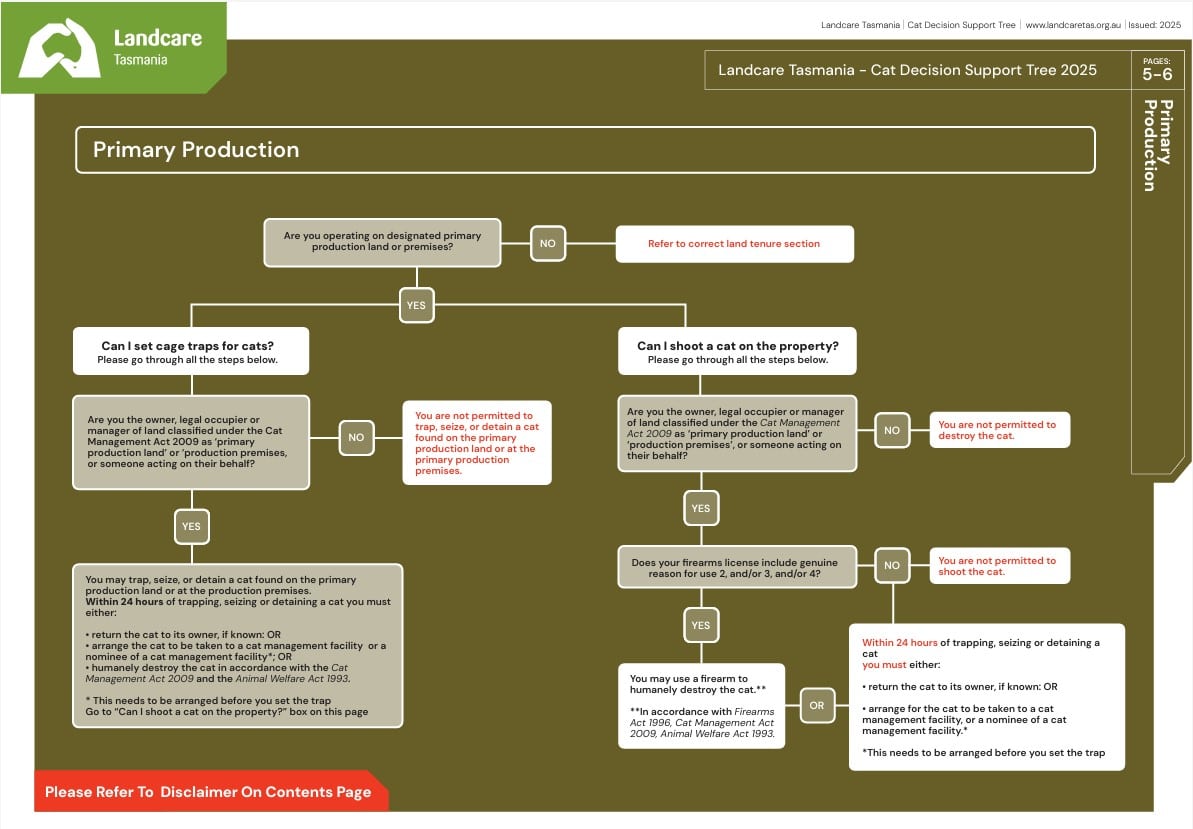The image size is (1193, 829).
Task: Click the 'Landcare Tasmania' header text
Action: 860,25
